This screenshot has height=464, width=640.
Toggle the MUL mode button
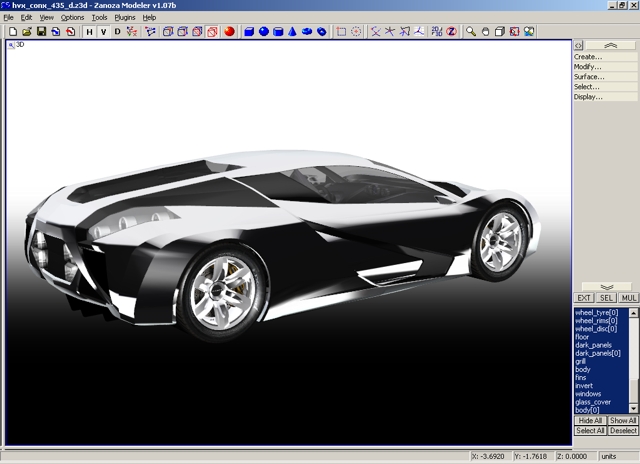(629, 298)
